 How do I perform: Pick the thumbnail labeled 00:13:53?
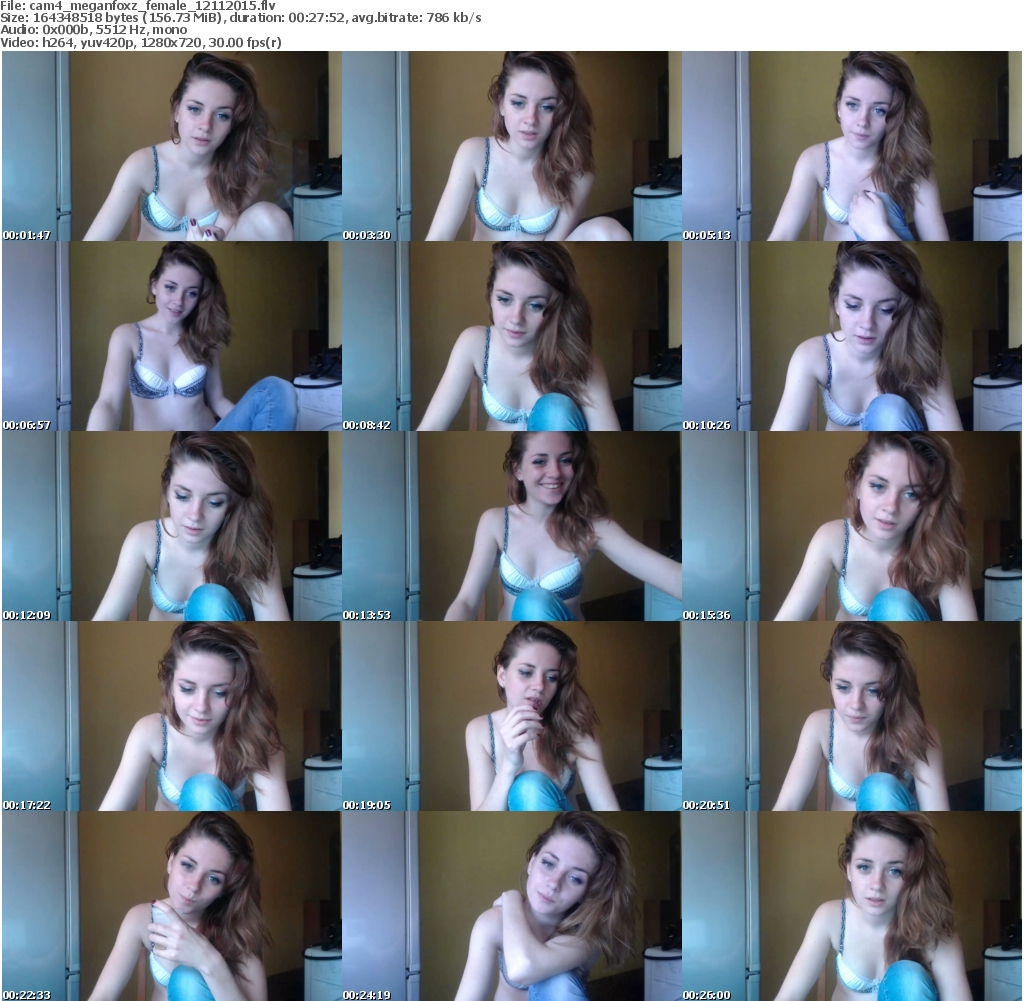coord(512,526)
